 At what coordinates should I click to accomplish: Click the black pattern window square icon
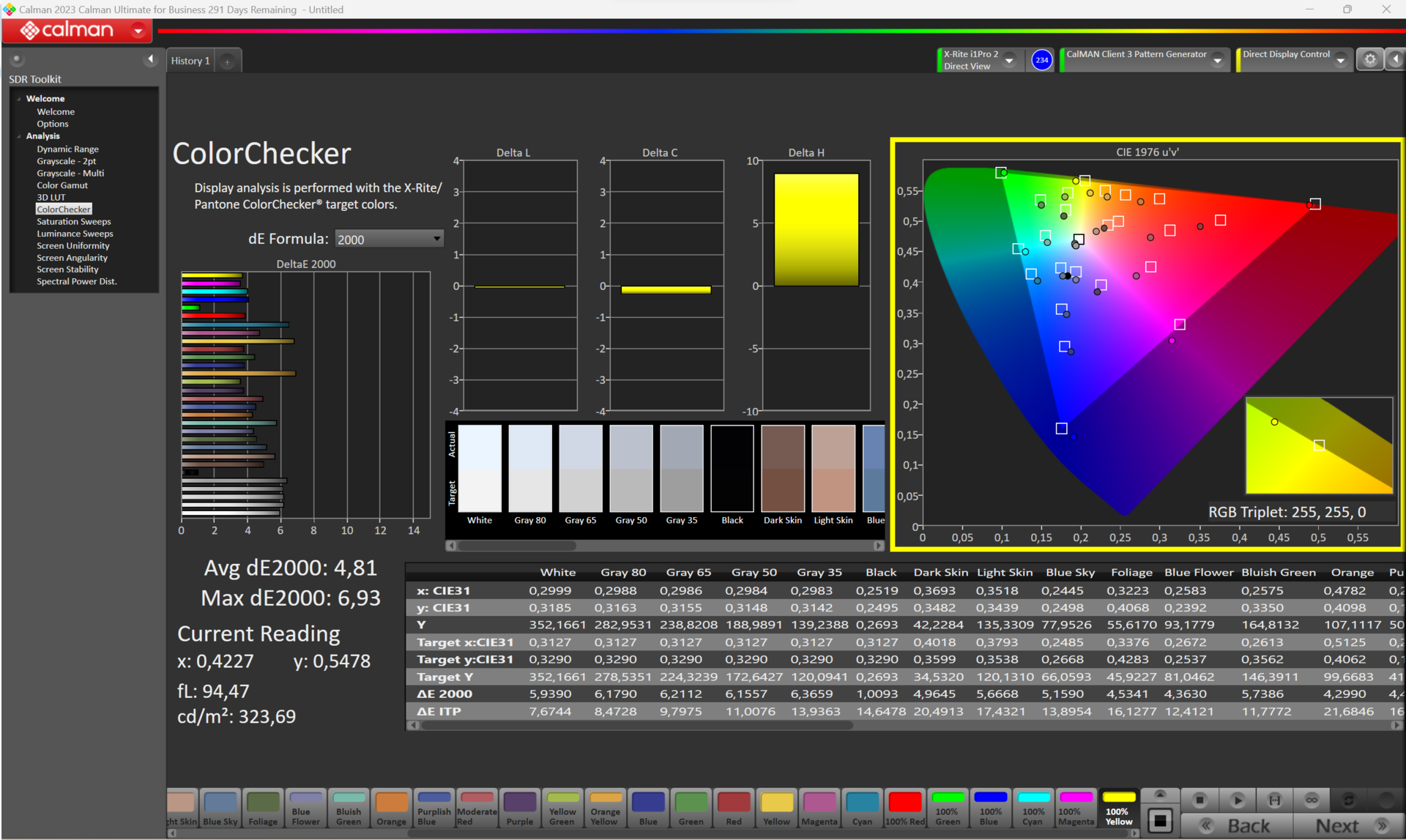[1160, 820]
